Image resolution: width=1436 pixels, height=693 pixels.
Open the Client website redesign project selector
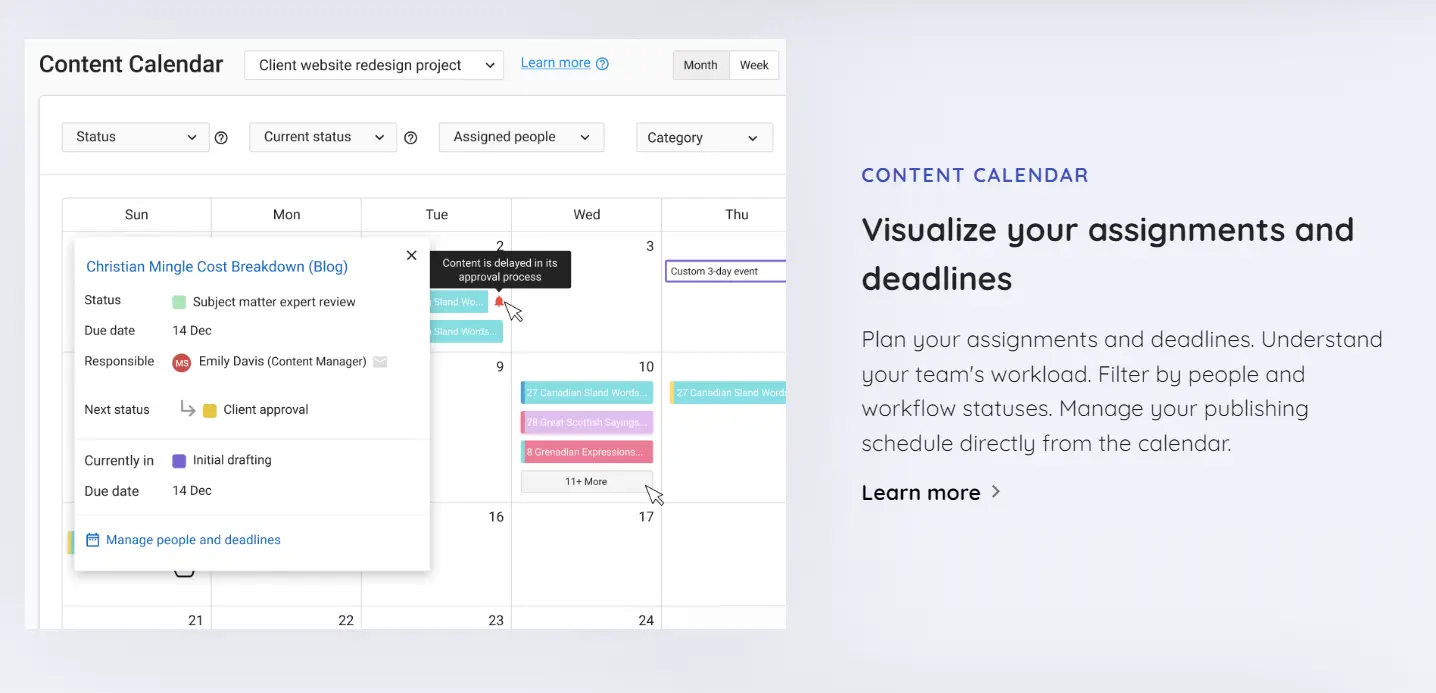[x=373, y=64]
